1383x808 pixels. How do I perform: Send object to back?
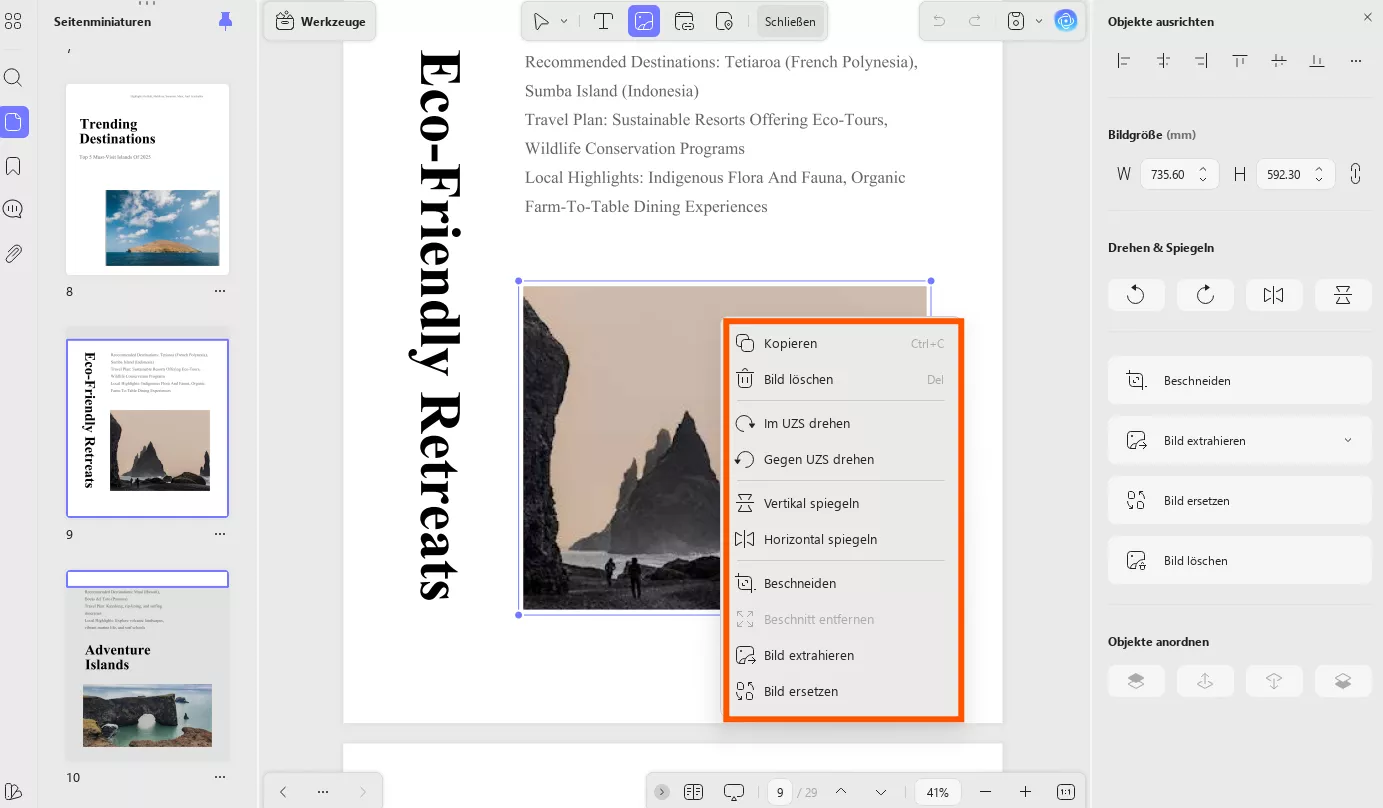coord(1343,681)
